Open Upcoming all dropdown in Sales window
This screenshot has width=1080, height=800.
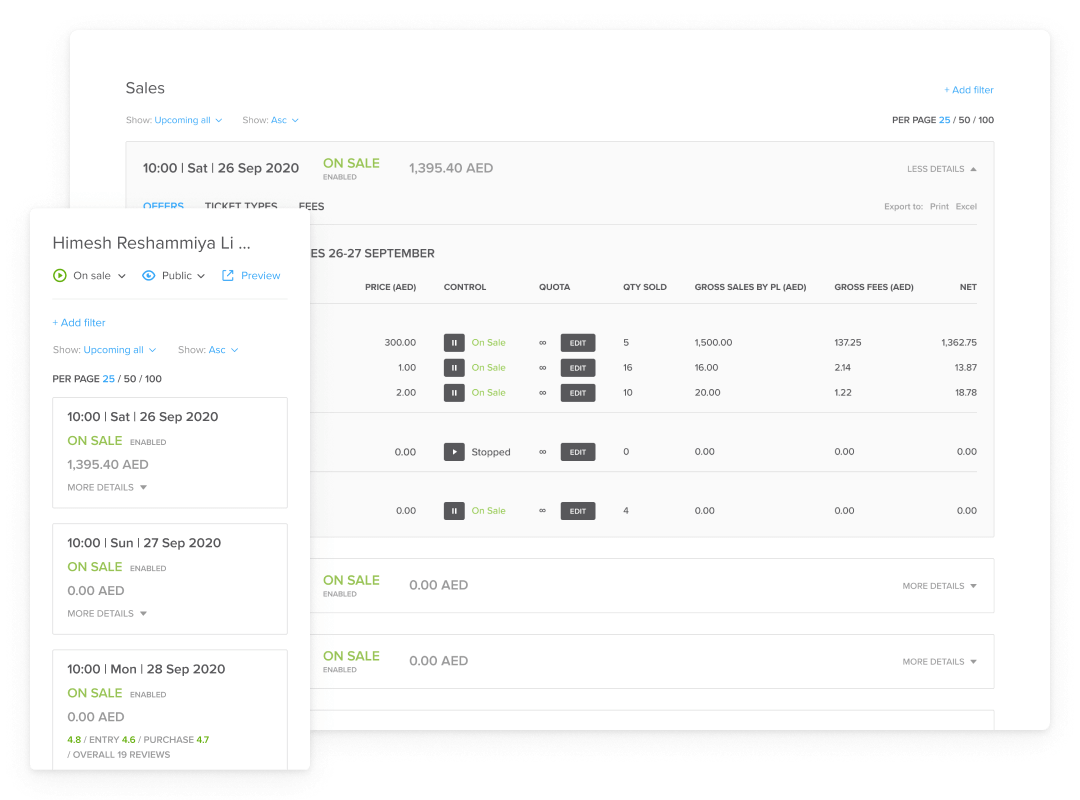[188, 120]
